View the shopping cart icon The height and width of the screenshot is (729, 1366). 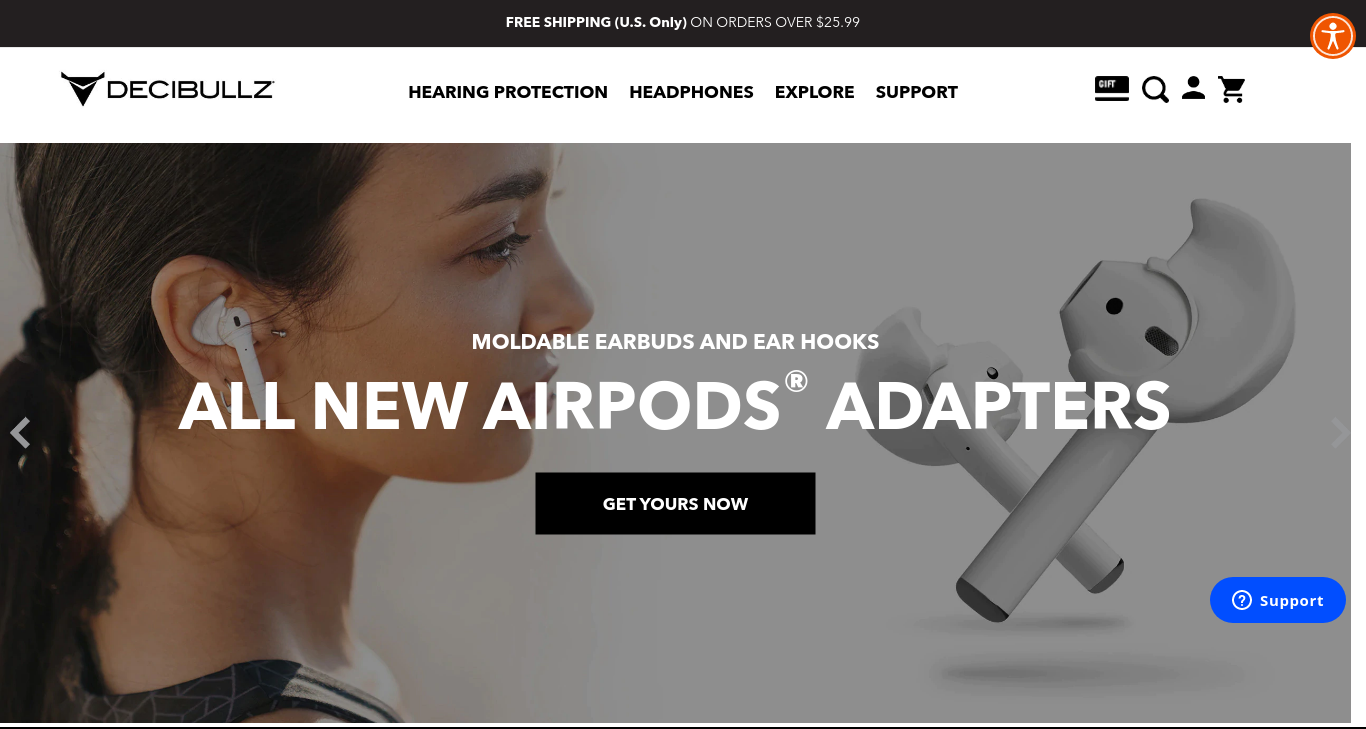(x=1232, y=90)
